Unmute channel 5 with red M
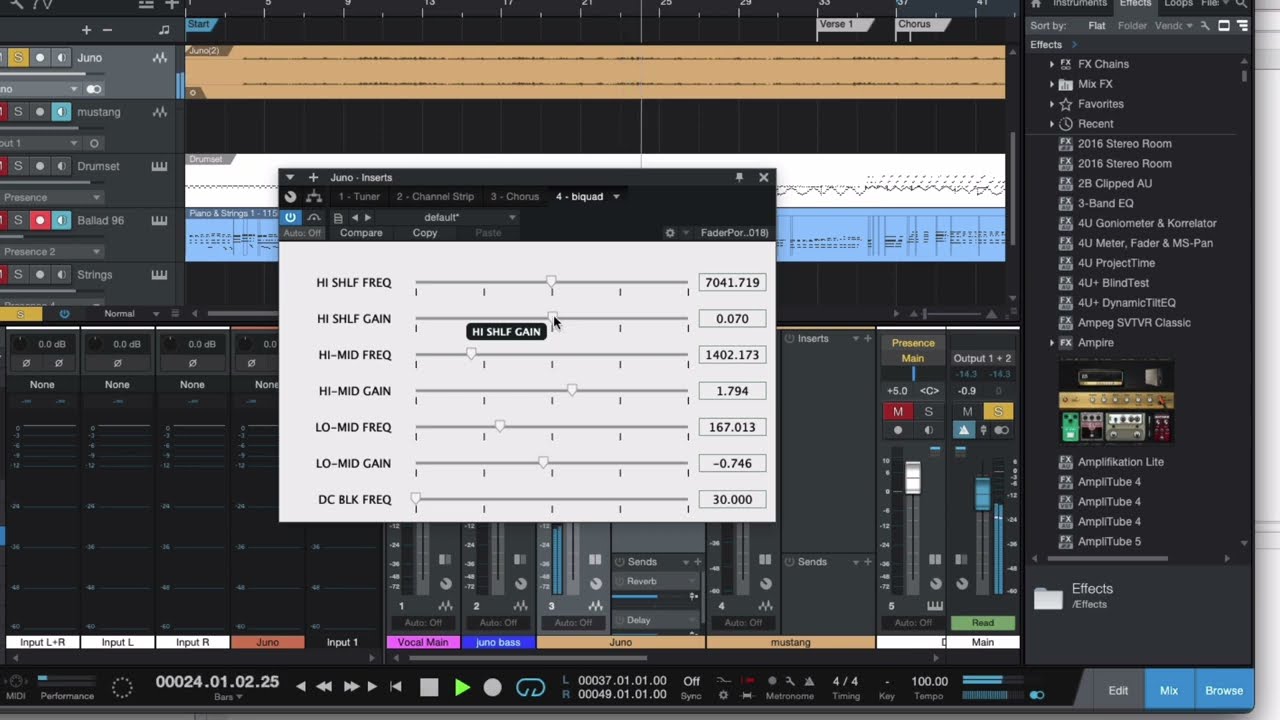 898,411
